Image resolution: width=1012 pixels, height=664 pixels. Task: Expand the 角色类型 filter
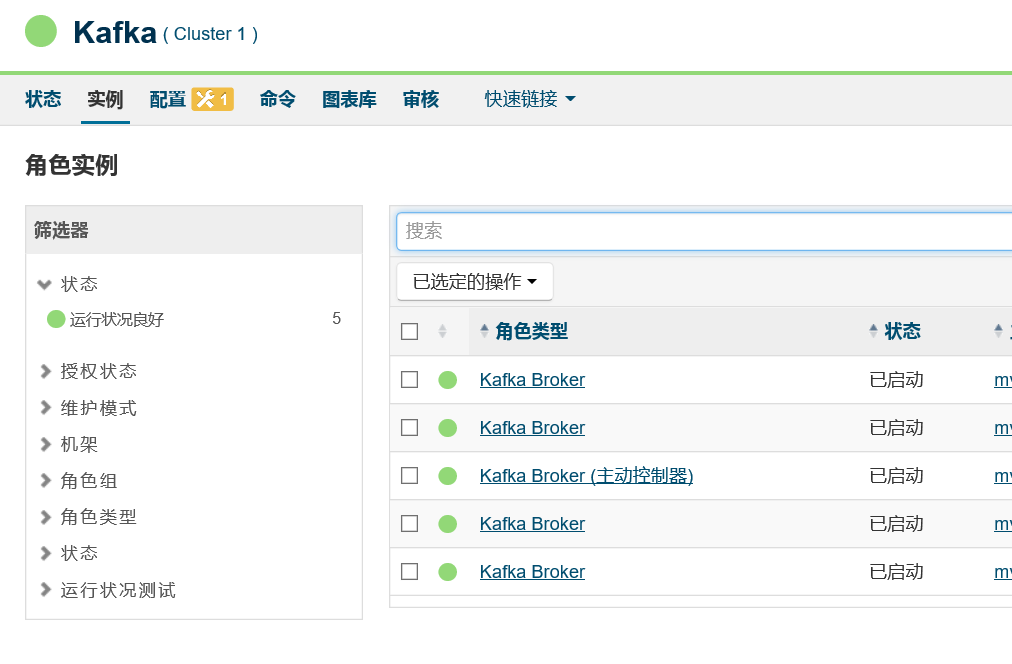(x=45, y=517)
